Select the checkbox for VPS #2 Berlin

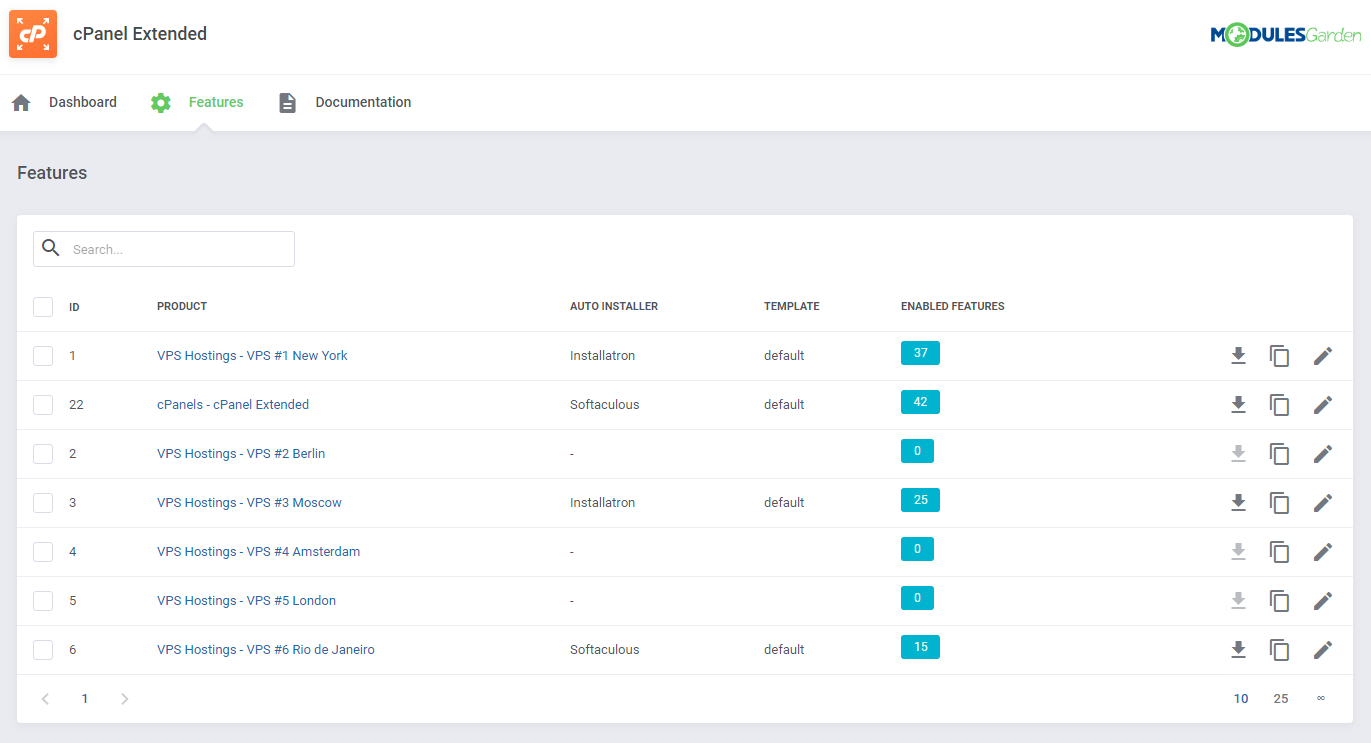coord(43,453)
